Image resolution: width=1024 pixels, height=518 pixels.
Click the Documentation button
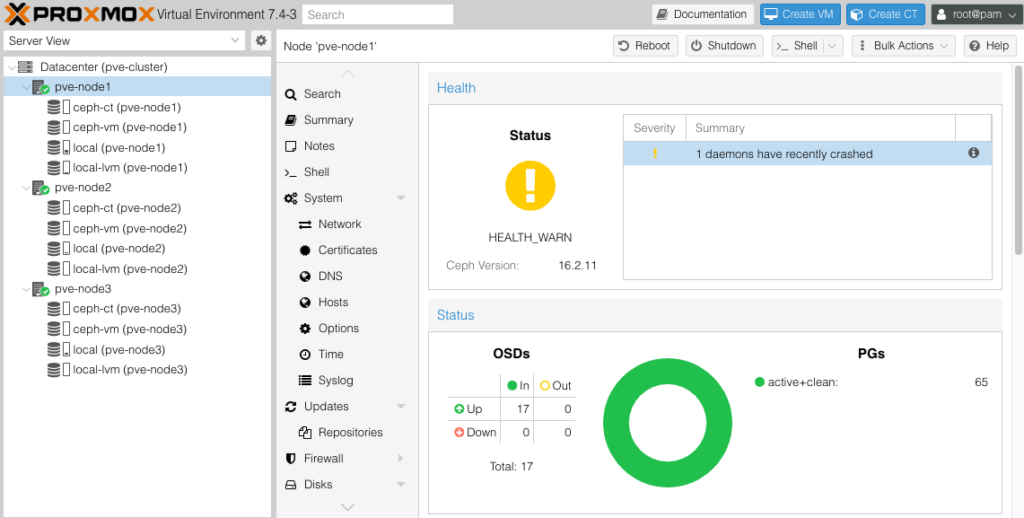(x=703, y=14)
